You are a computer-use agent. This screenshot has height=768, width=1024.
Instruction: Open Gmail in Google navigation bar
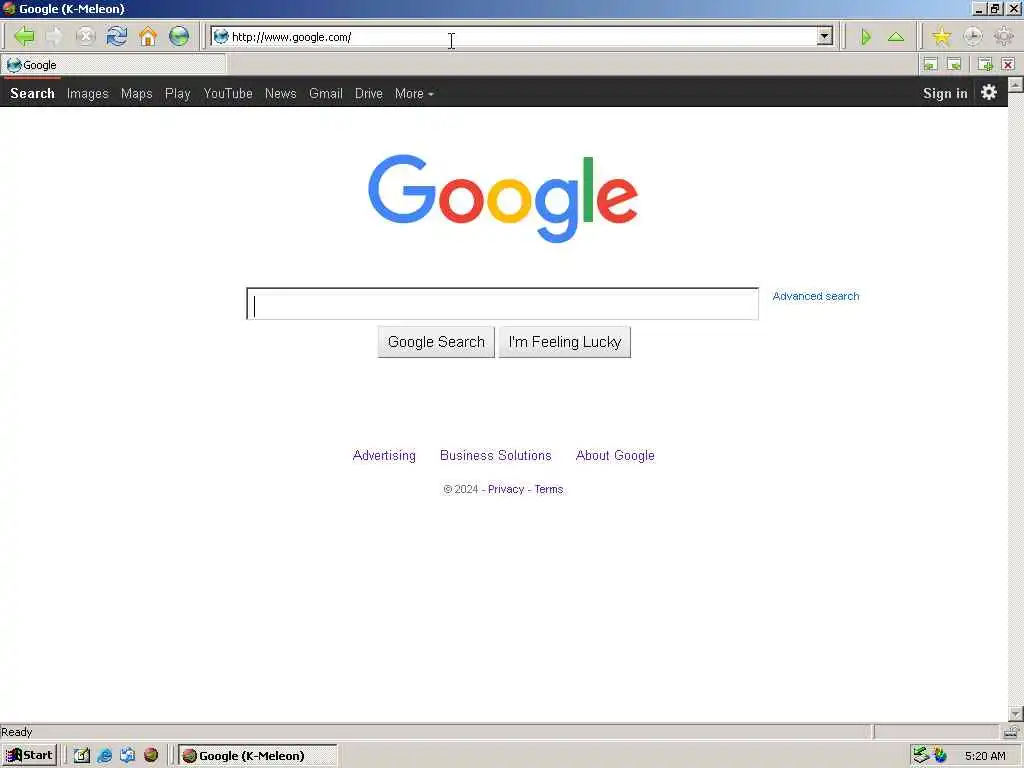click(x=326, y=93)
